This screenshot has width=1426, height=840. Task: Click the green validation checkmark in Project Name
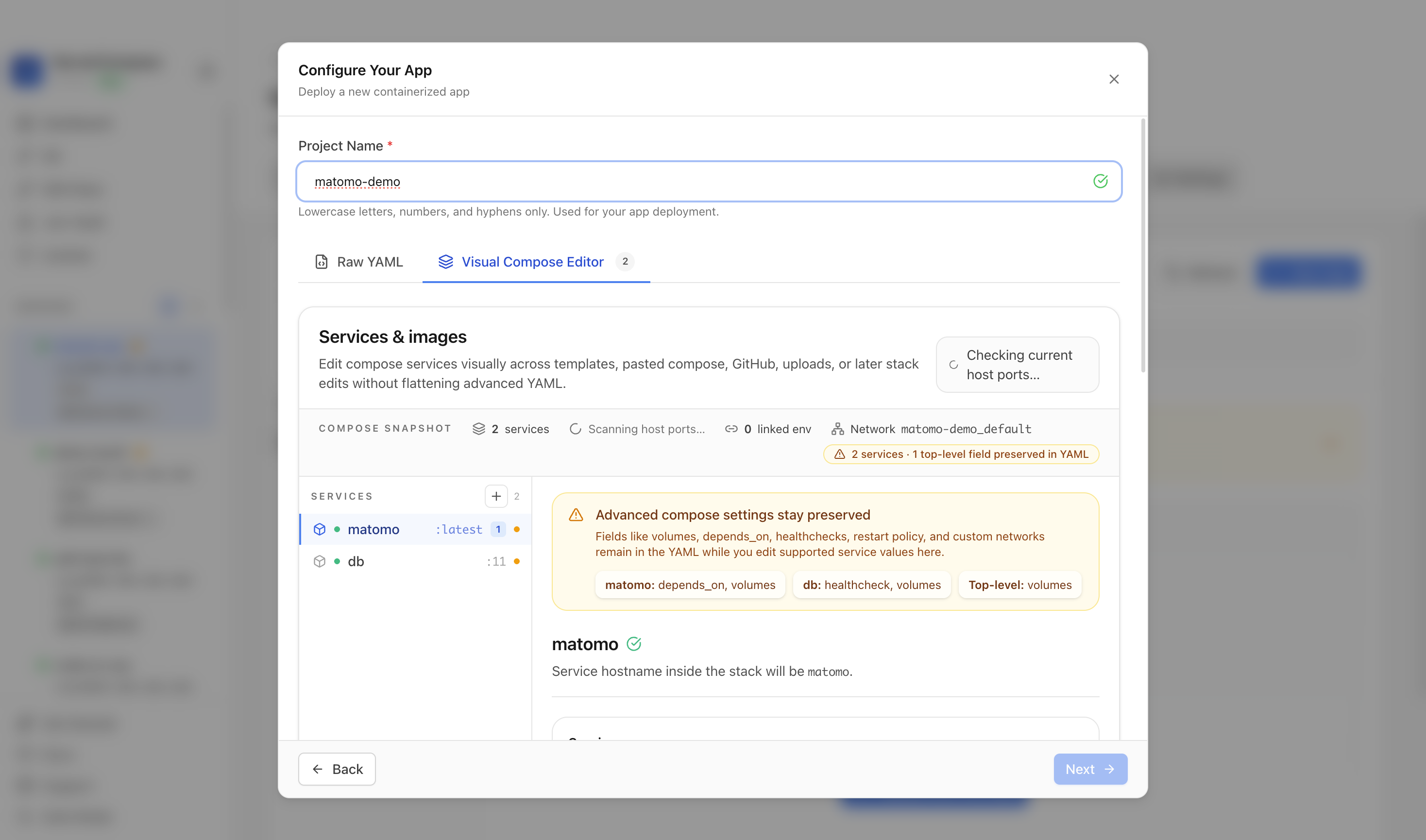(1100, 181)
